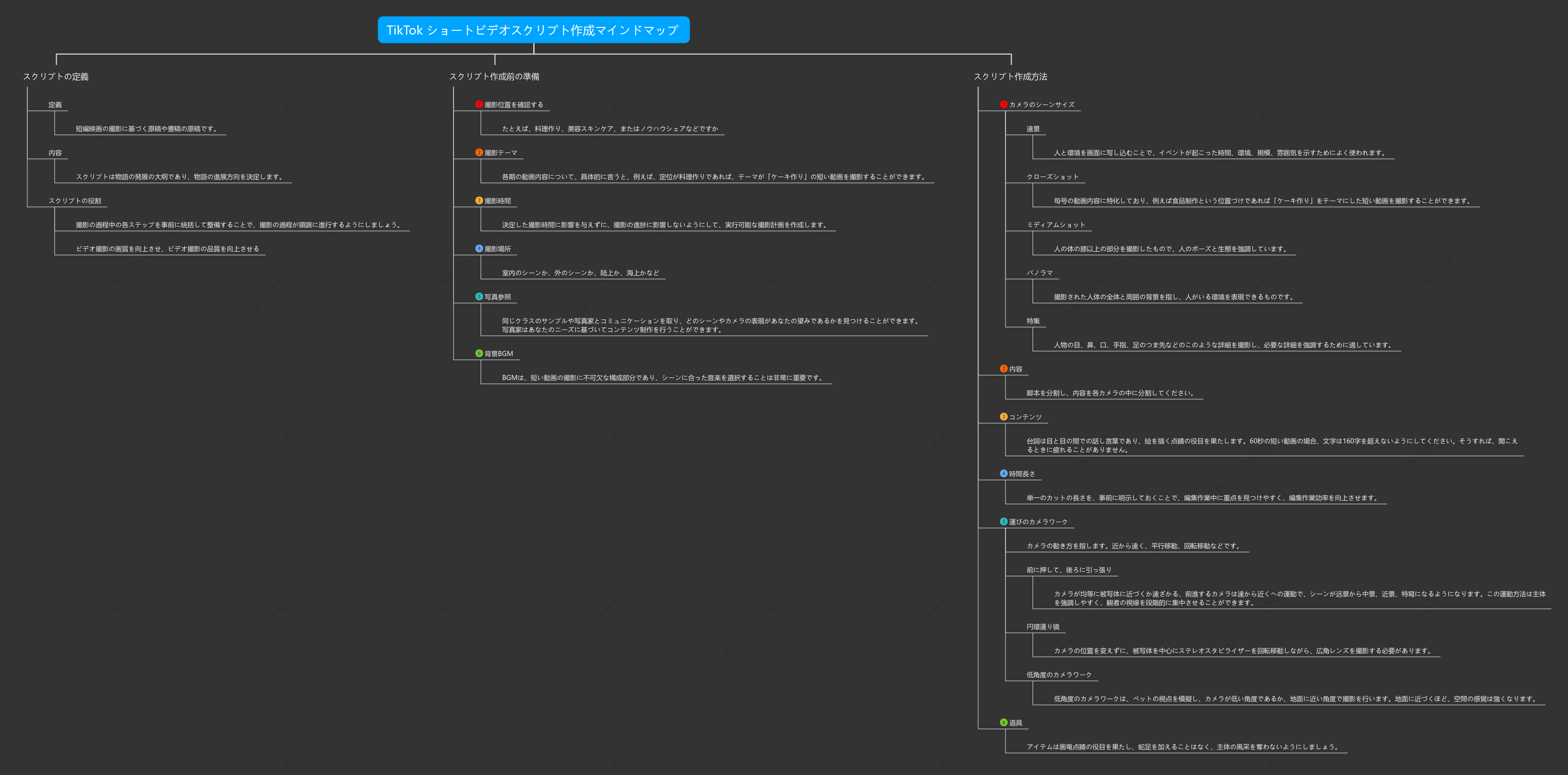Click the note starting 人物の目、鼻、口
The height and width of the screenshot is (775, 1568).
[x=1224, y=345]
